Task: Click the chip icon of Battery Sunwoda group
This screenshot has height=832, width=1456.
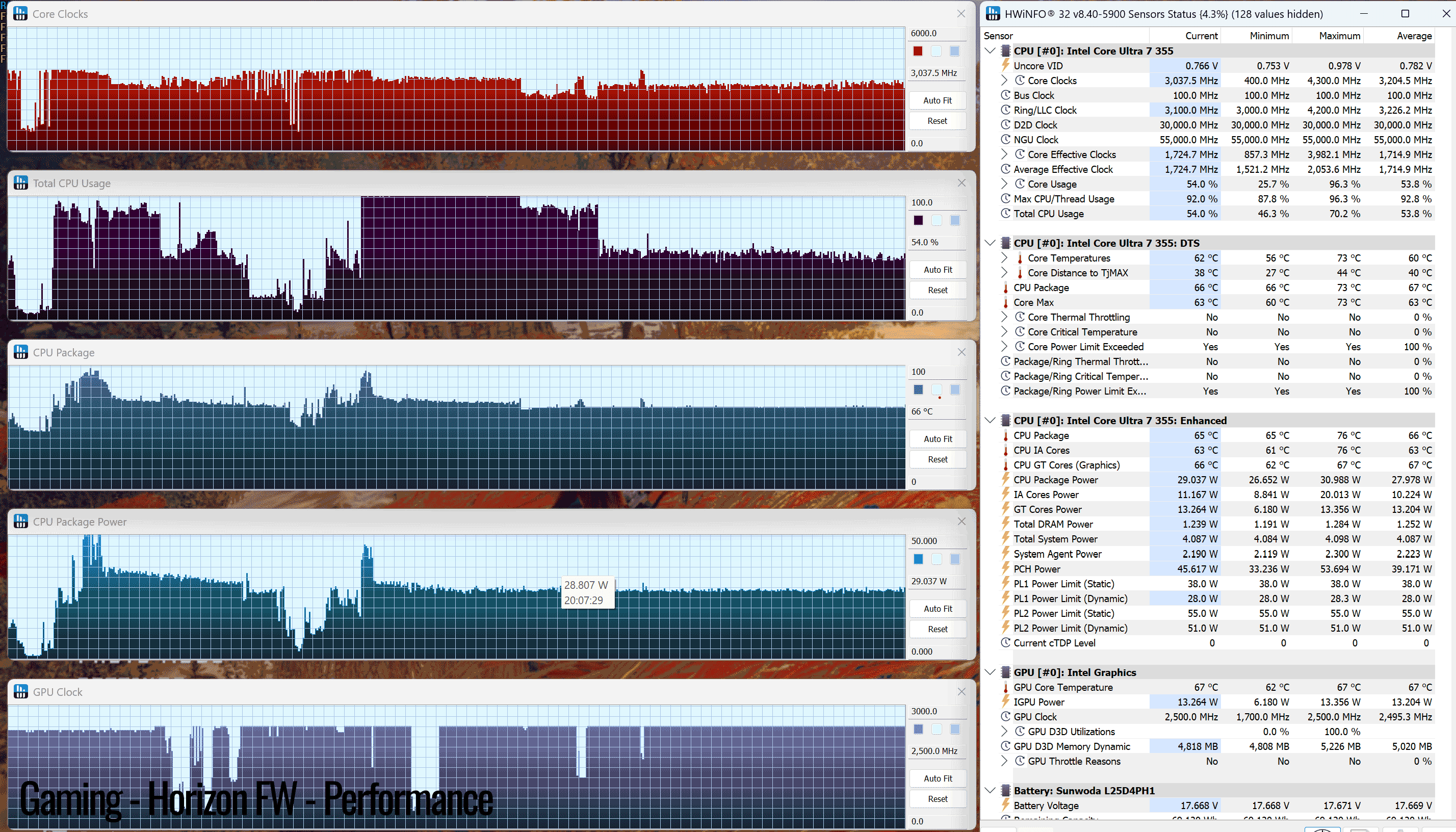Action: [1006, 791]
